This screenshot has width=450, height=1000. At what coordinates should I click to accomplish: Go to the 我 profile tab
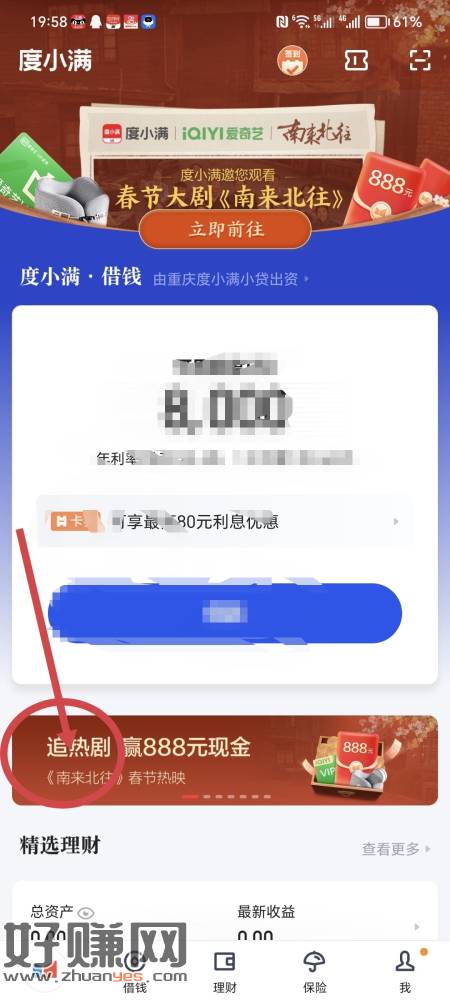click(405, 971)
